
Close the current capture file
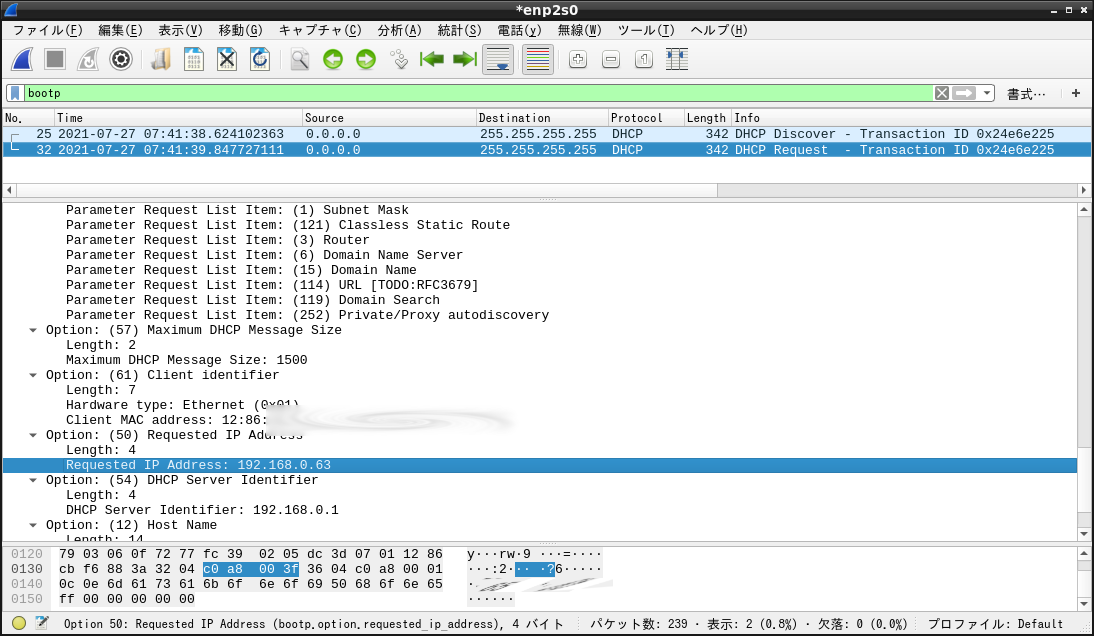tap(227, 59)
